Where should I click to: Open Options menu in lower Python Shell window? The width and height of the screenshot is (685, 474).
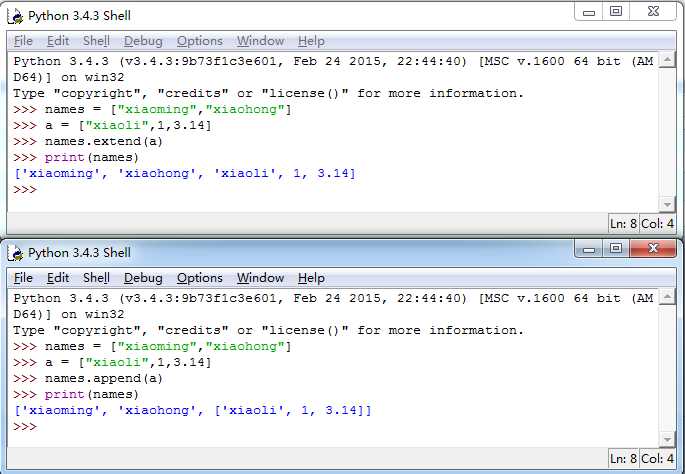(200, 278)
